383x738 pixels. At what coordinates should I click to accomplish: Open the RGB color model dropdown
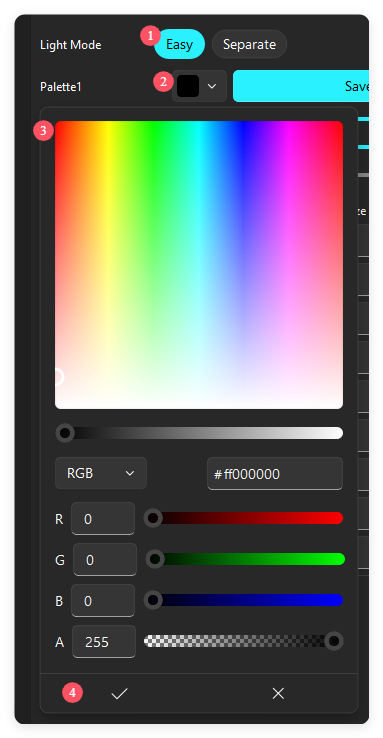tap(101, 473)
